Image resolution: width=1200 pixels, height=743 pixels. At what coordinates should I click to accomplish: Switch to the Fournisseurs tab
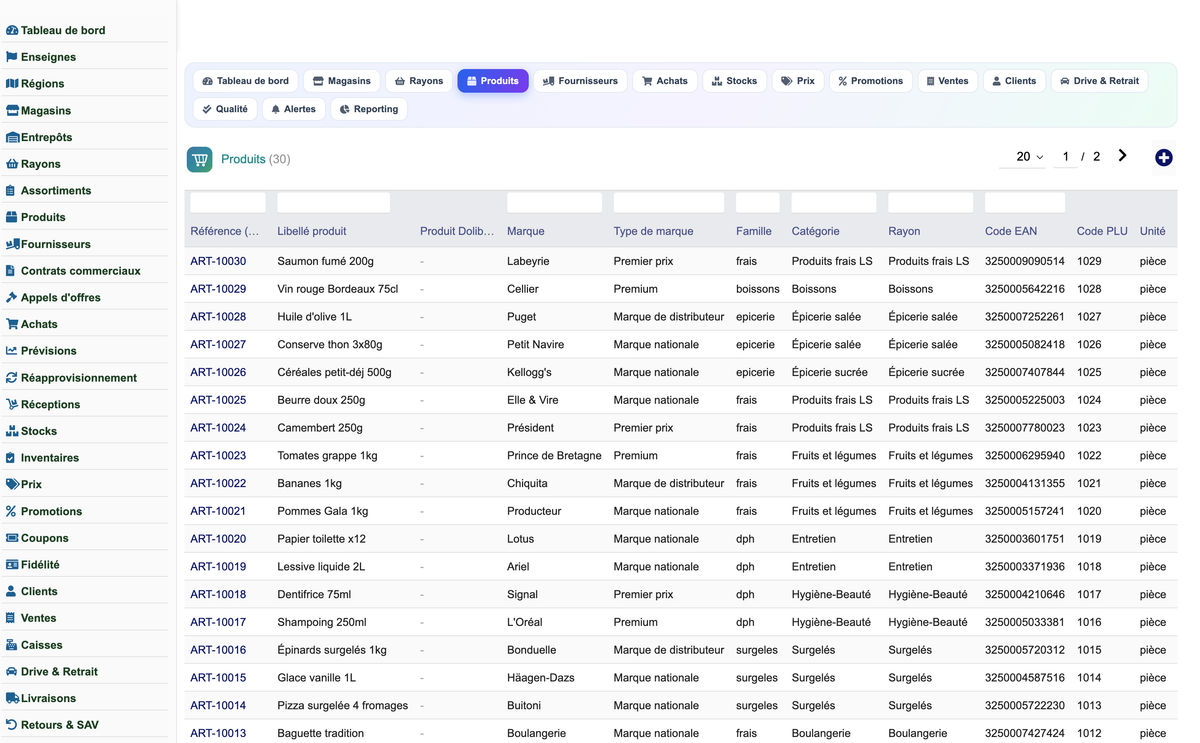(x=580, y=81)
